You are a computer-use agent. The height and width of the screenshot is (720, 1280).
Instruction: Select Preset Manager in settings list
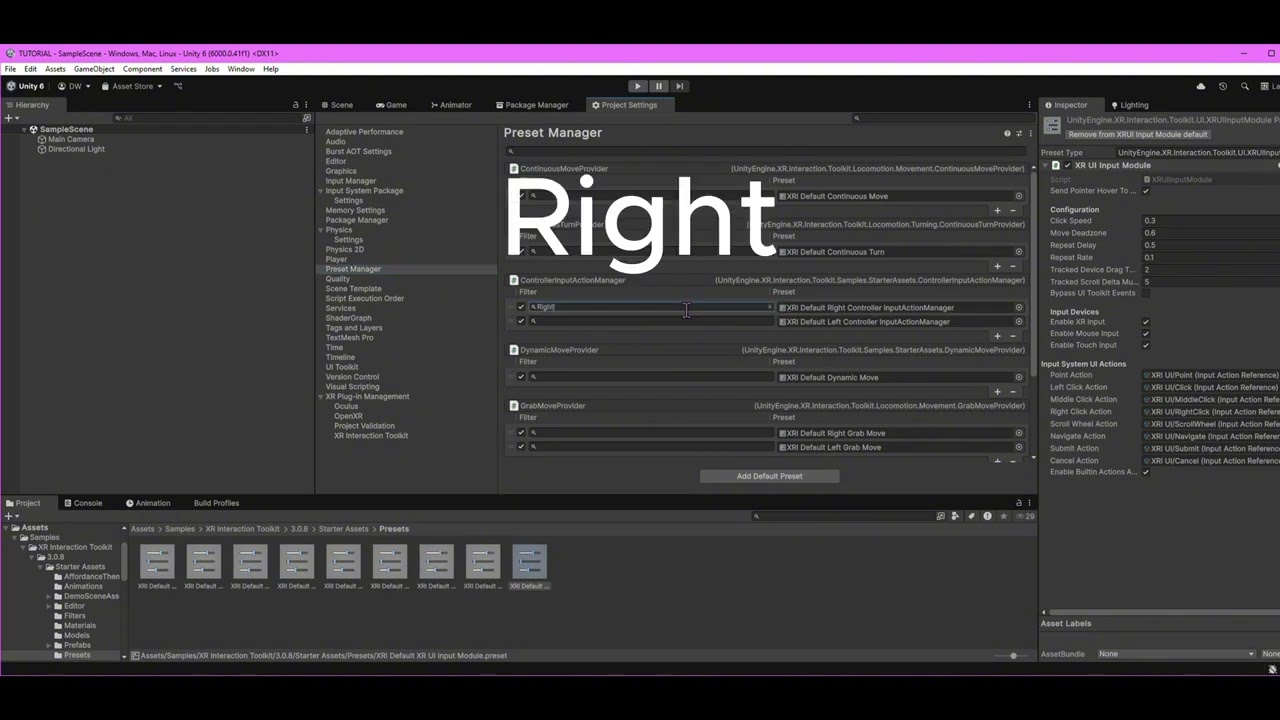353,269
